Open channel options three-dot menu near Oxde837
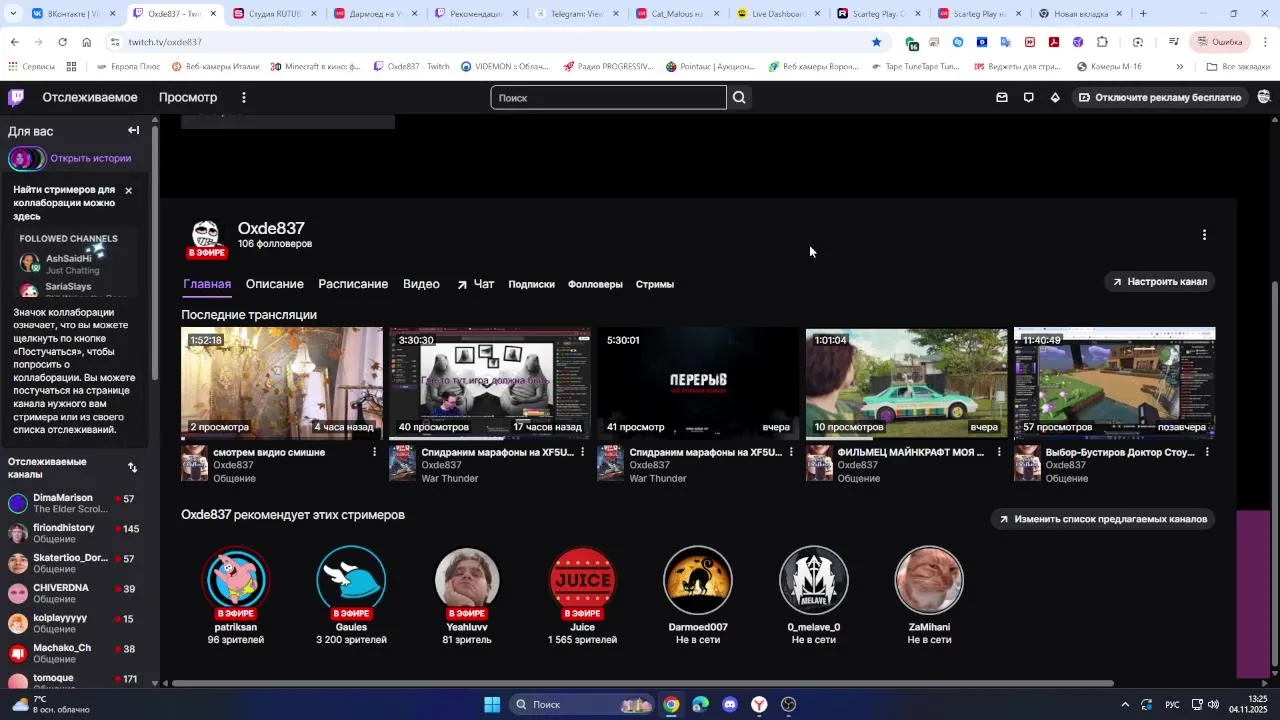 coord(1204,235)
